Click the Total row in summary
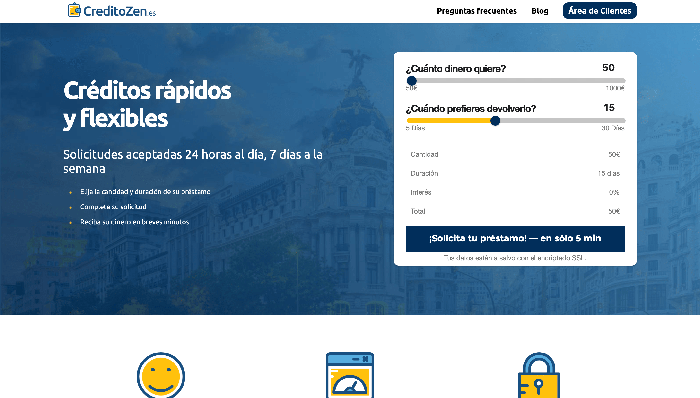700x398 pixels. [x=515, y=211]
